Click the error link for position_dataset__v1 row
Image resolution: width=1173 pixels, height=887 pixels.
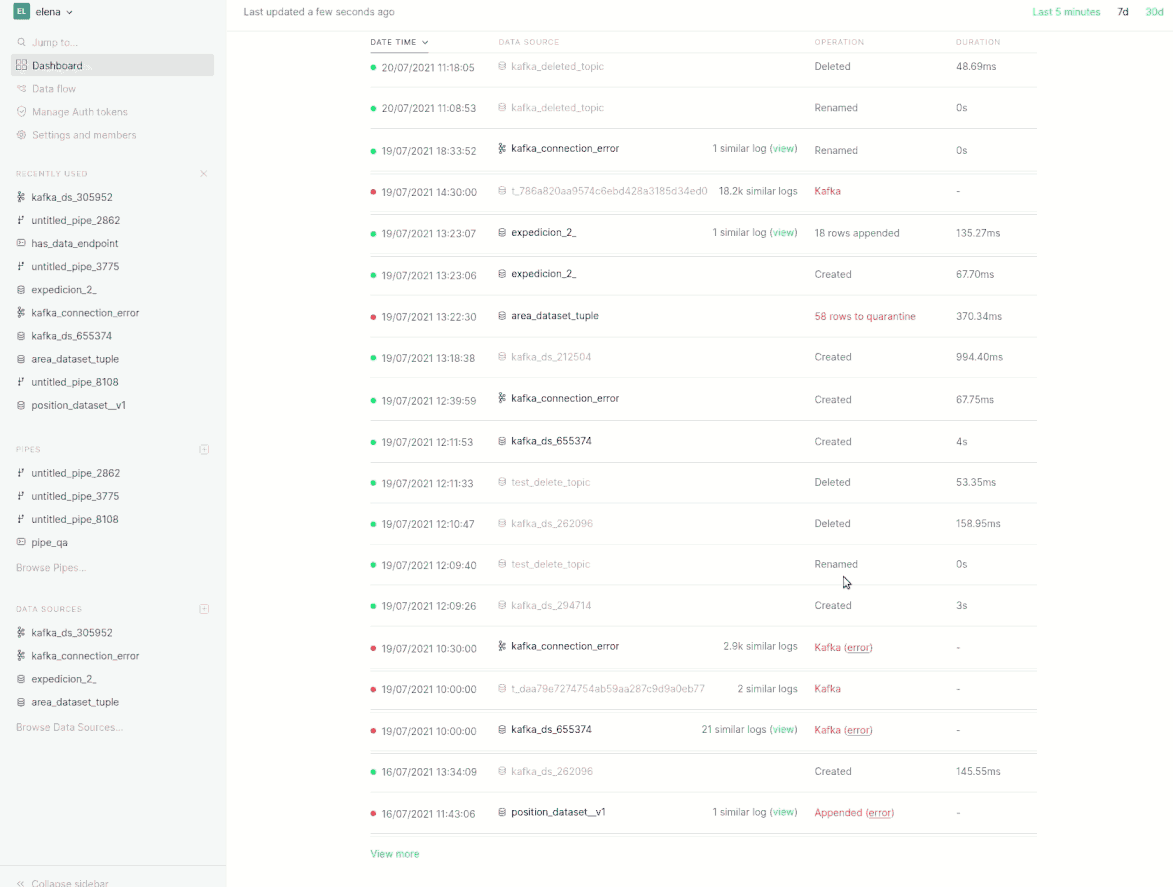pos(880,813)
